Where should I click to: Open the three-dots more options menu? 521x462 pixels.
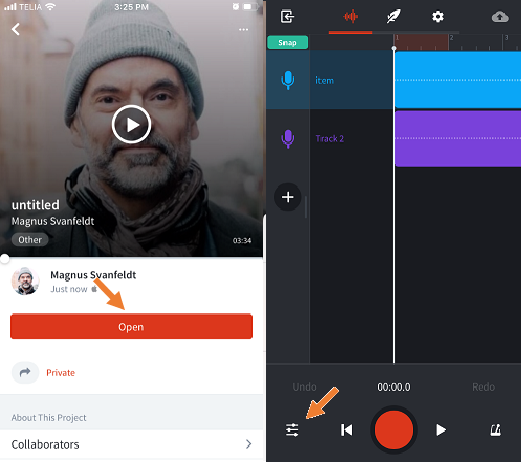click(243, 30)
